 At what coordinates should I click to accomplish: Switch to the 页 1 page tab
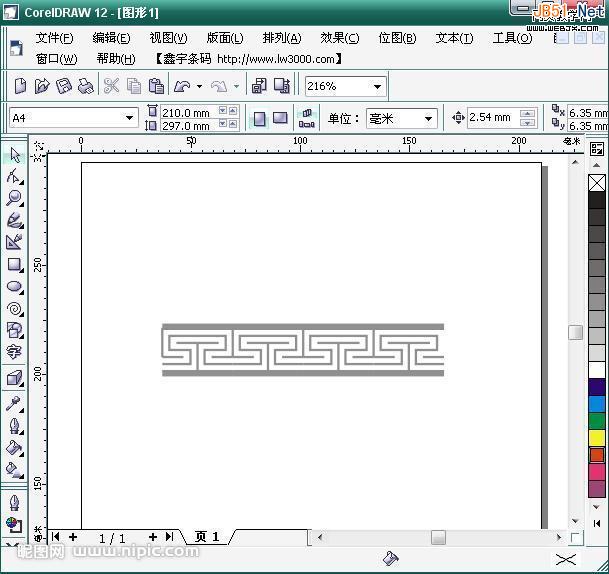pos(207,537)
